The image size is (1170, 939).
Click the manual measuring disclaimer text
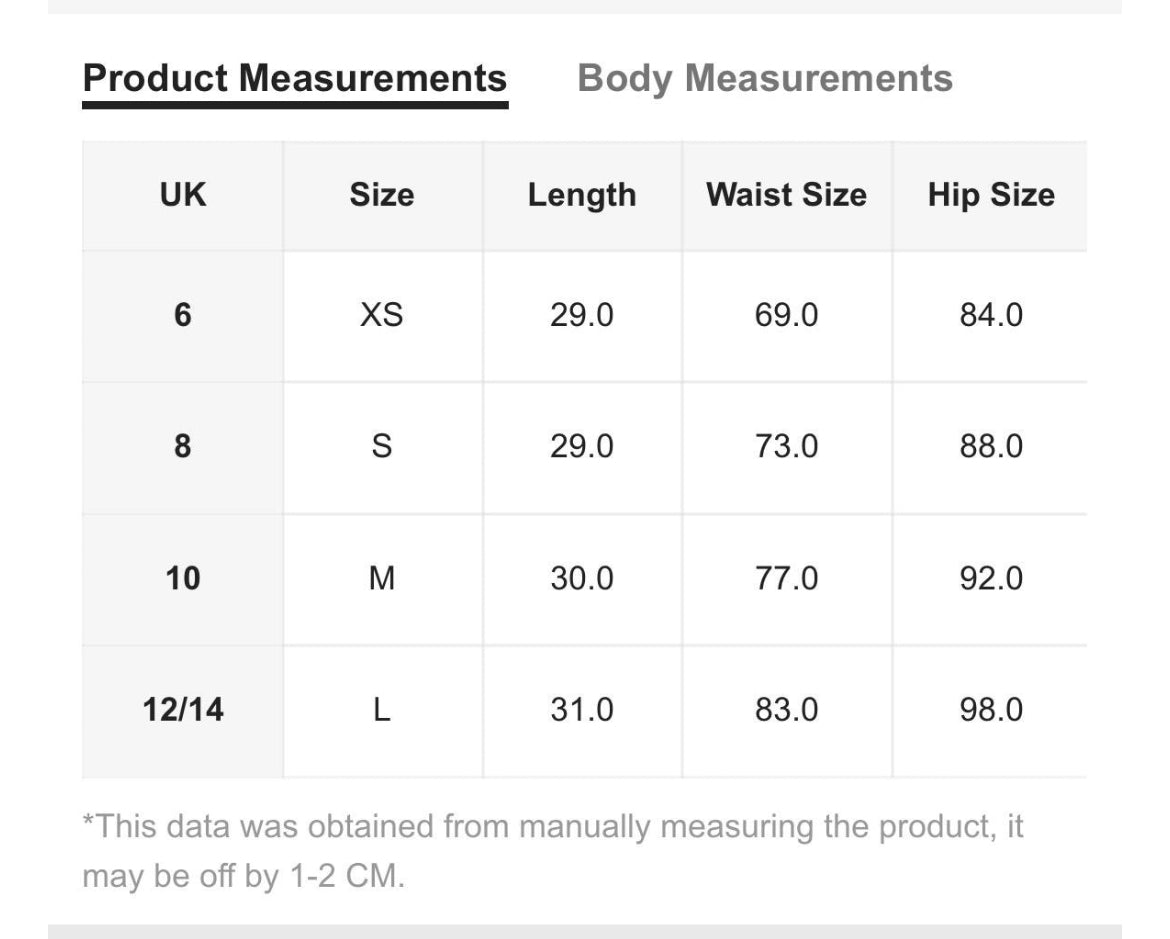552,852
